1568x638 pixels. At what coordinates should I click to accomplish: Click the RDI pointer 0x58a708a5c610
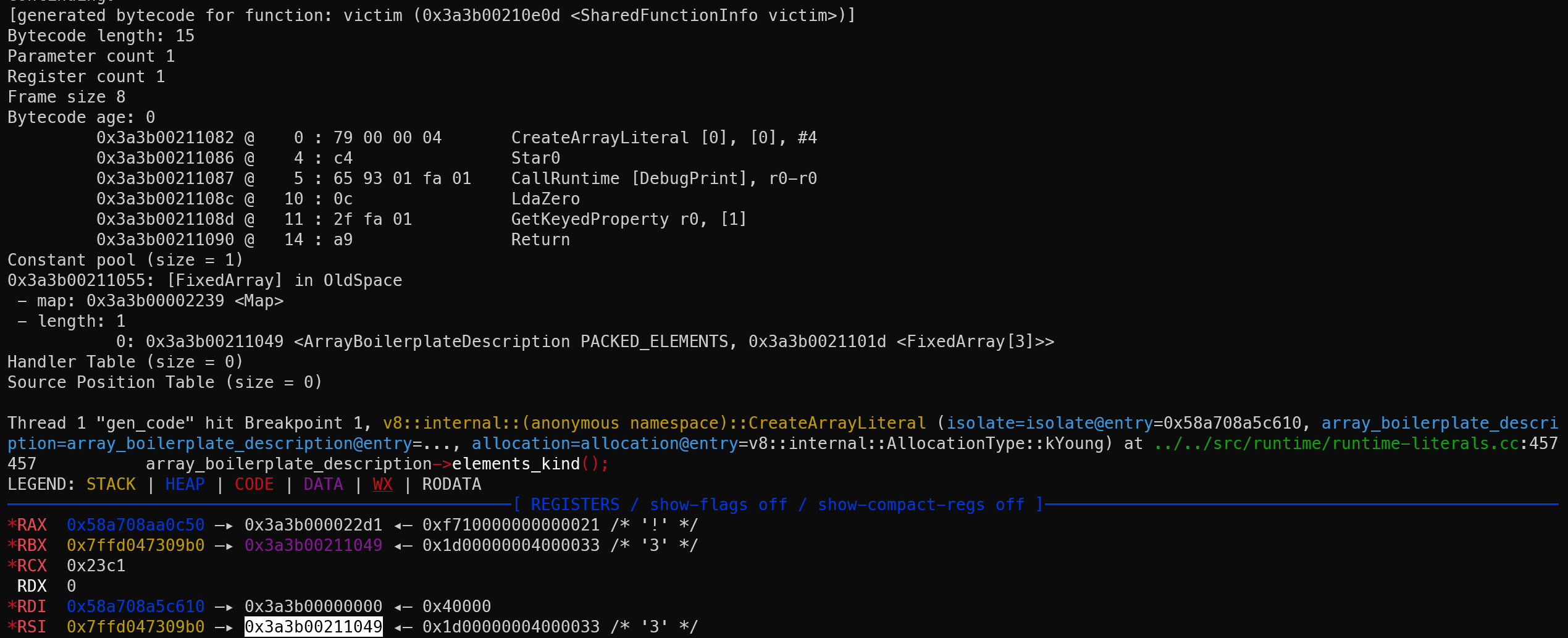135,607
